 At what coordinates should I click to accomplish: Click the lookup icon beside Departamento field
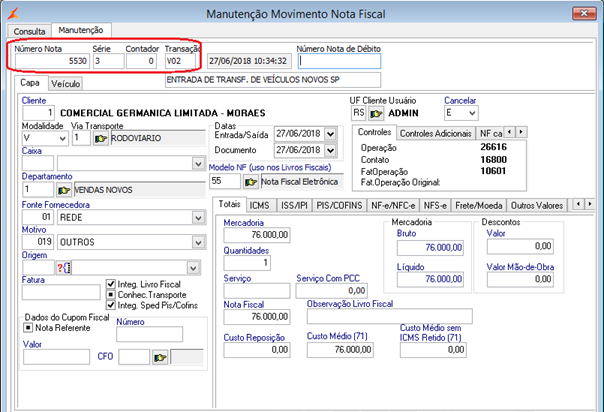[x=64, y=190]
